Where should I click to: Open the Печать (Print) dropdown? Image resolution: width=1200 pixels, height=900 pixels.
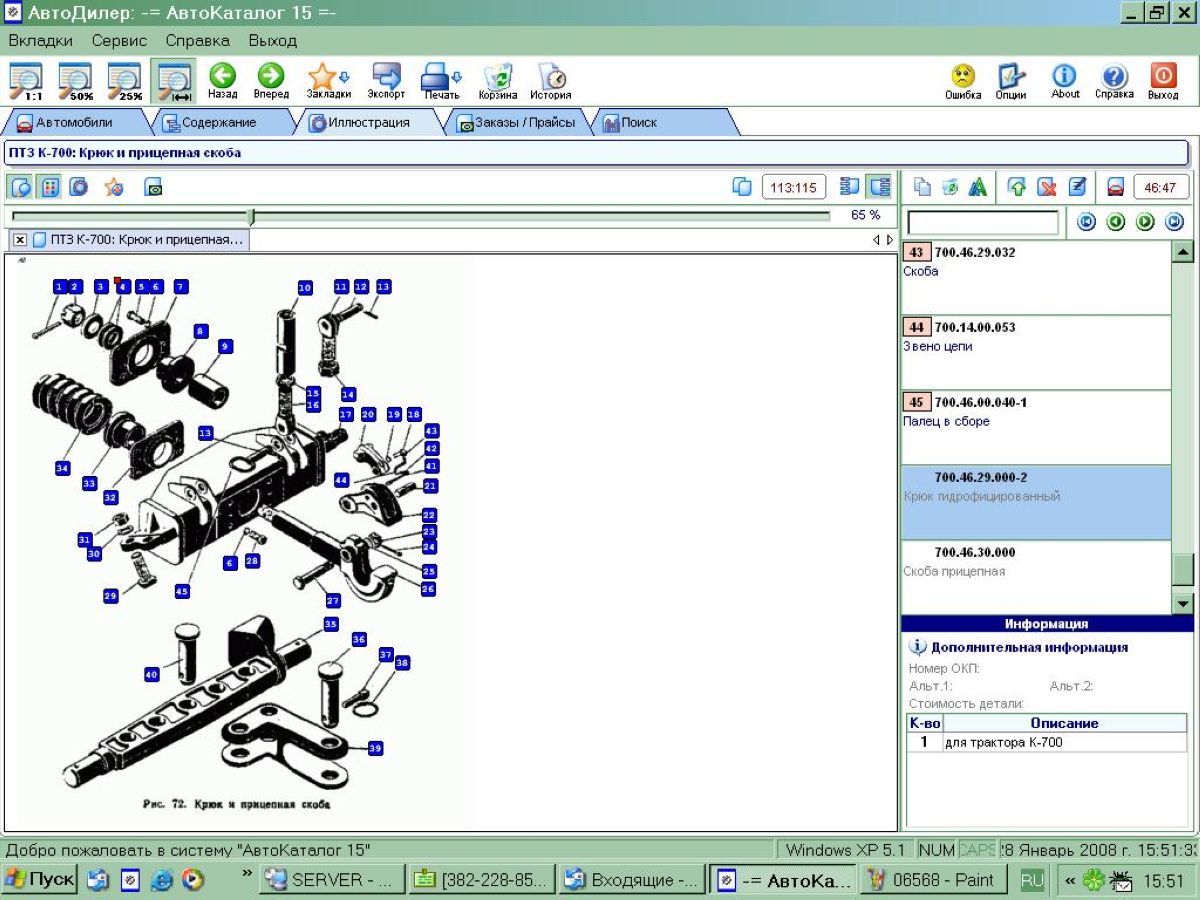(x=441, y=80)
